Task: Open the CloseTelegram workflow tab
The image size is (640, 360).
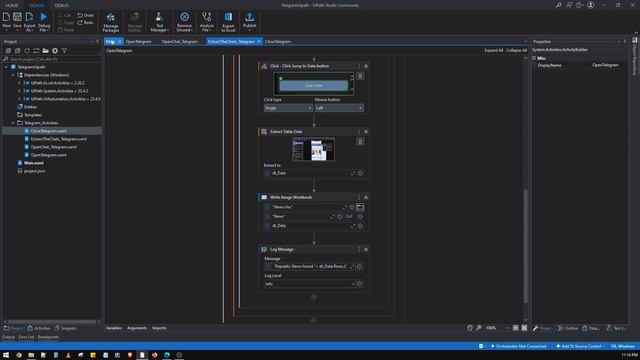Action: [x=278, y=42]
